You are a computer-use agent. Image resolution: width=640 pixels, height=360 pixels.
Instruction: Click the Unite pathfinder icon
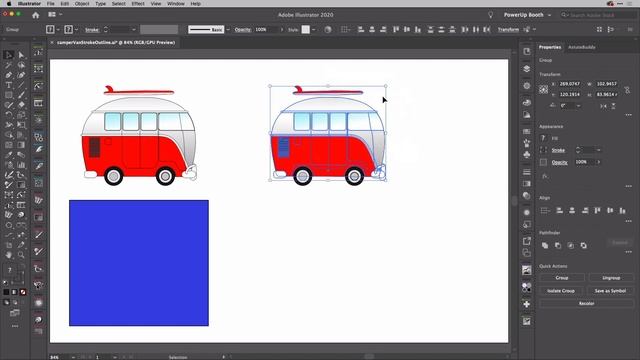tap(545, 245)
